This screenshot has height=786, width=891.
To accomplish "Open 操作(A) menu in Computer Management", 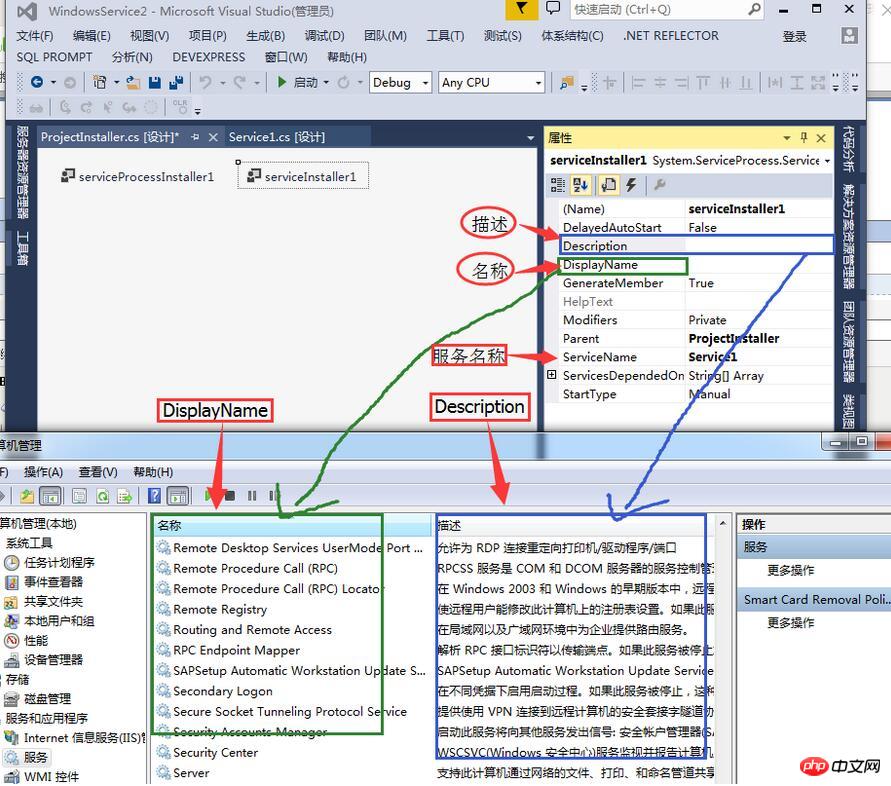I will pos(43,472).
